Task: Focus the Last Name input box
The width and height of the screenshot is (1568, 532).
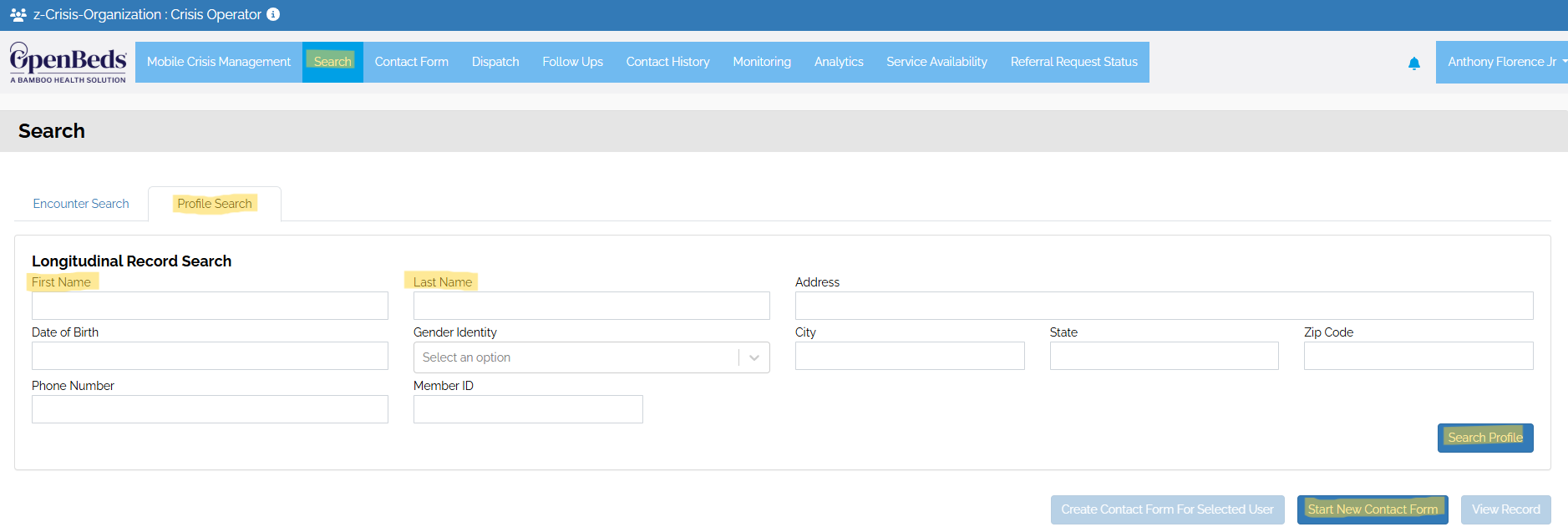Action: click(x=591, y=306)
